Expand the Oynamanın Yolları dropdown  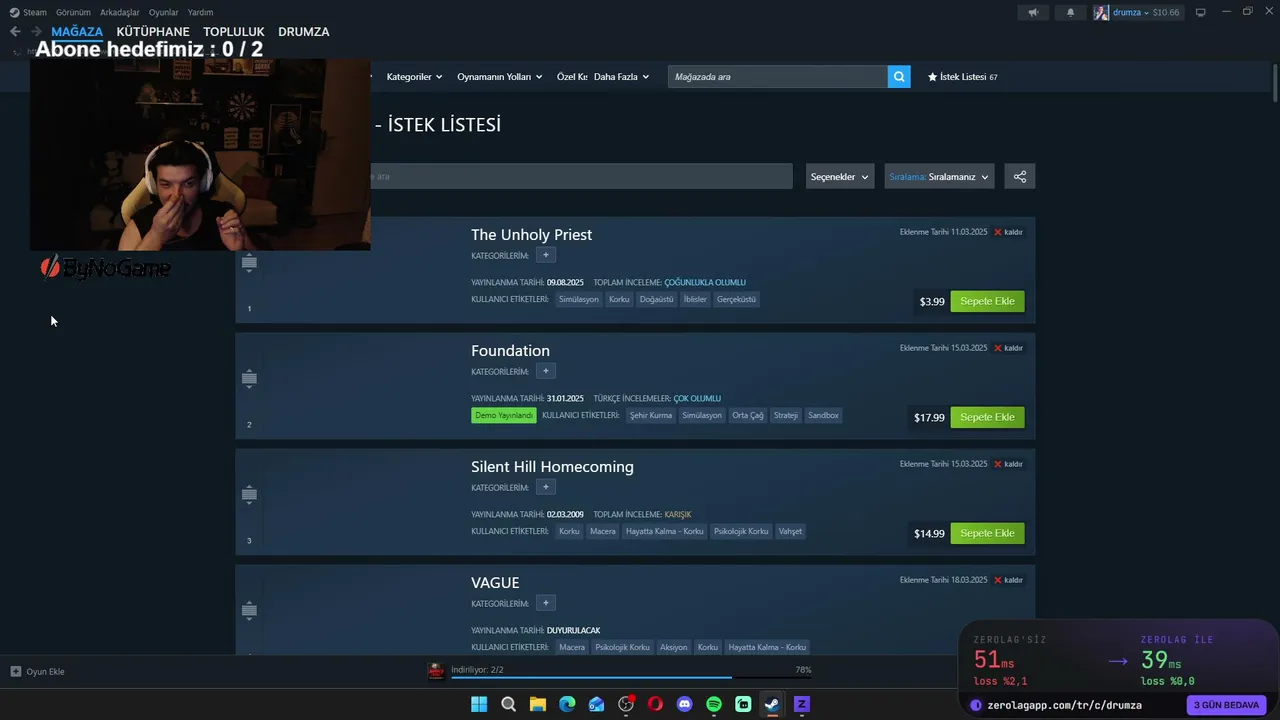[500, 77]
